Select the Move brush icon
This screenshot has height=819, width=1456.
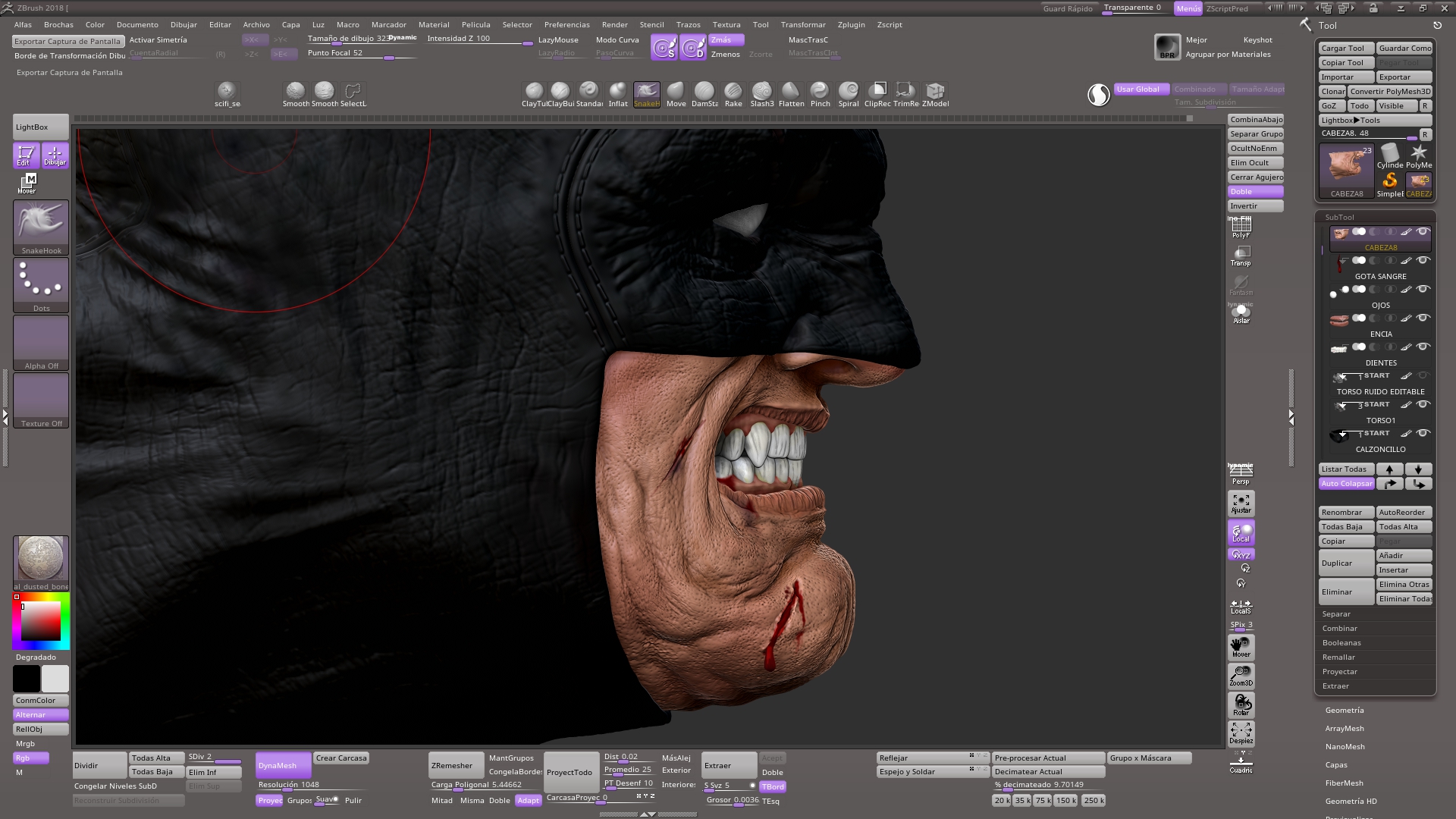[x=676, y=94]
